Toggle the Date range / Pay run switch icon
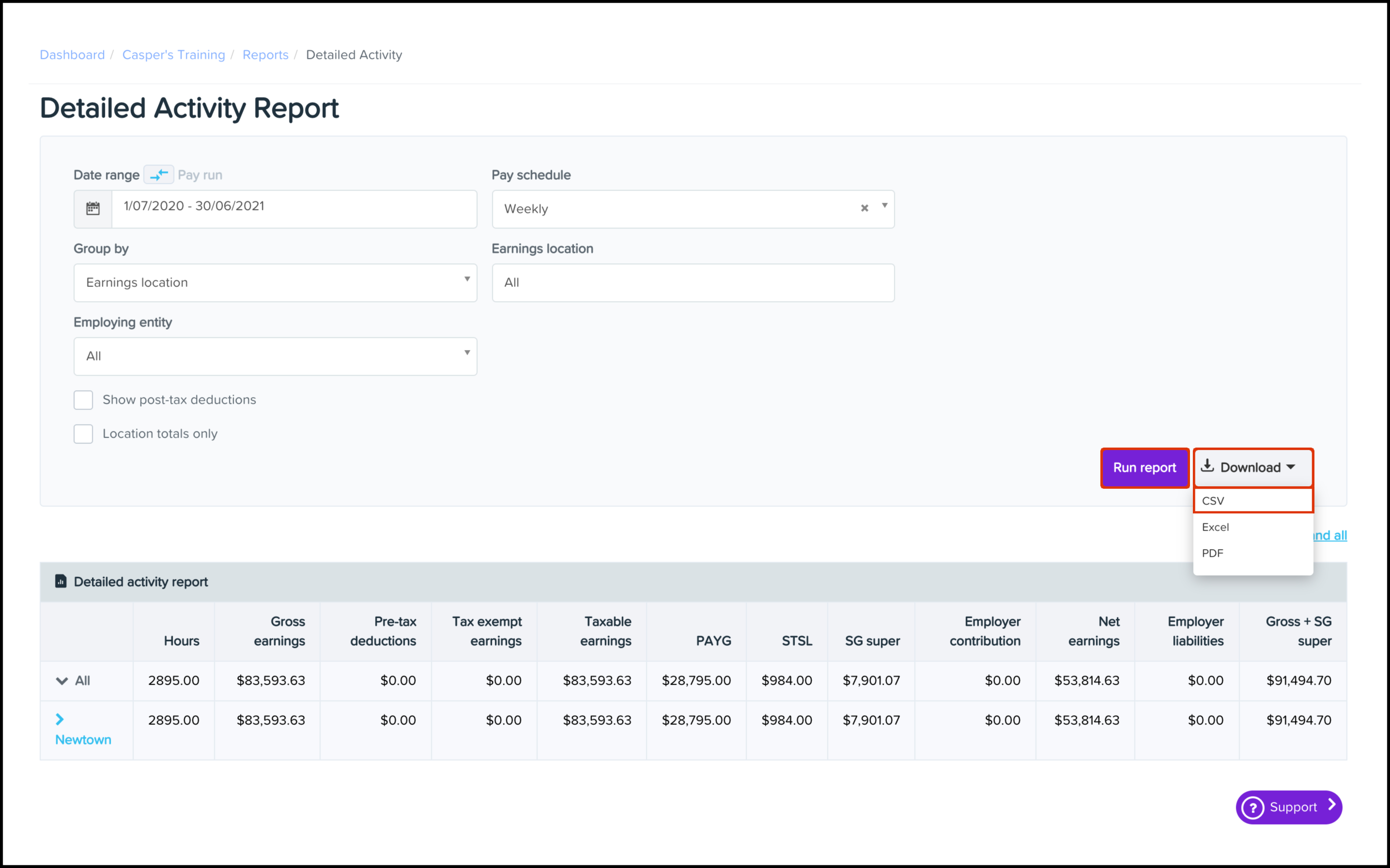Viewport: 1390px width, 868px height. pyautogui.click(x=158, y=174)
